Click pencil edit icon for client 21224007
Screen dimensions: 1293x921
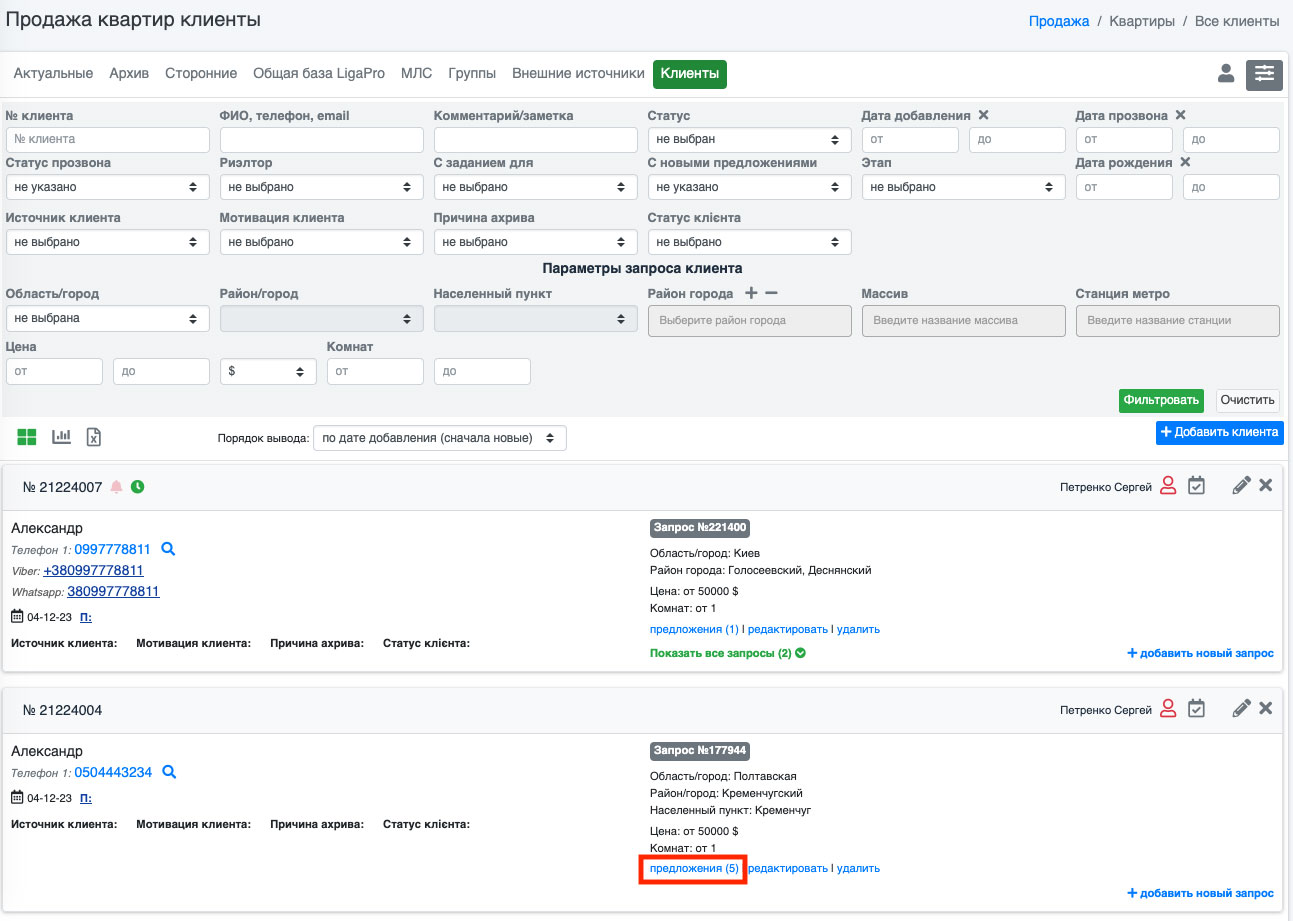coord(1241,486)
